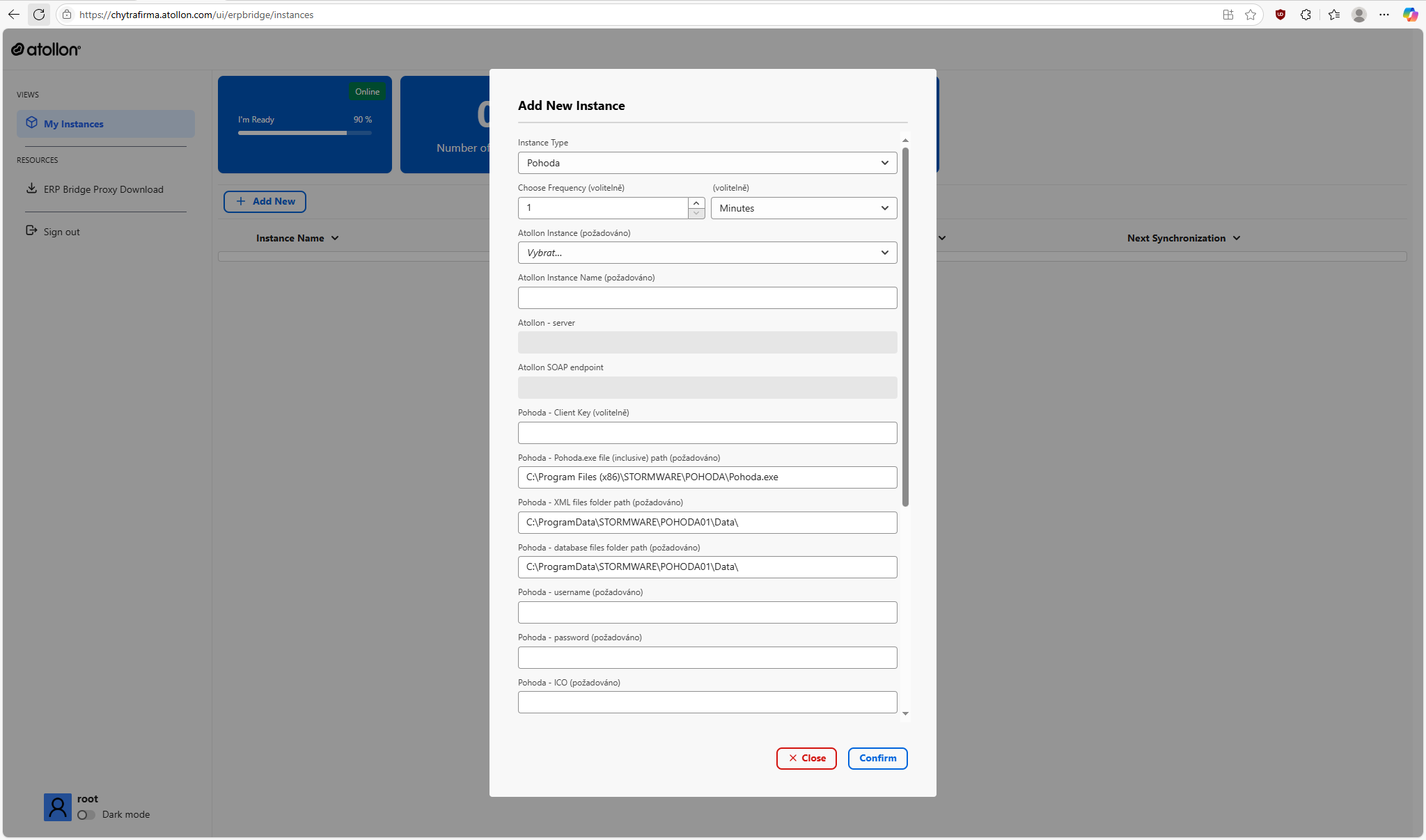Click the root user avatar icon
Image resolution: width=1426 pixels, height=840 pixels.
pos(58,807)
